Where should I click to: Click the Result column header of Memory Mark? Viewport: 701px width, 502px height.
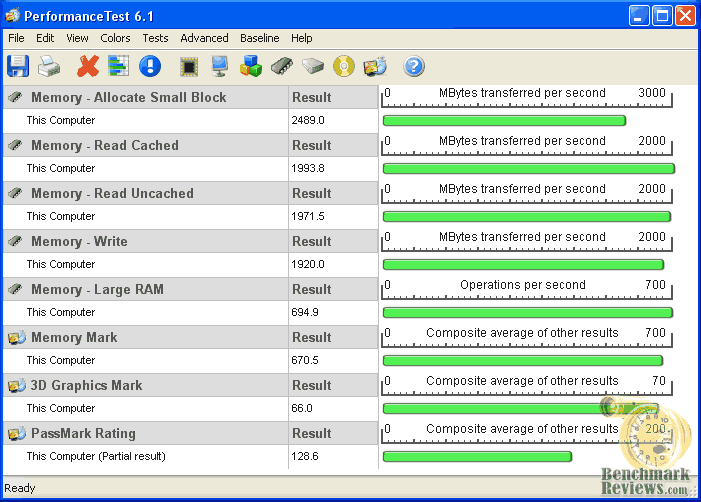[x=312, y=337]
